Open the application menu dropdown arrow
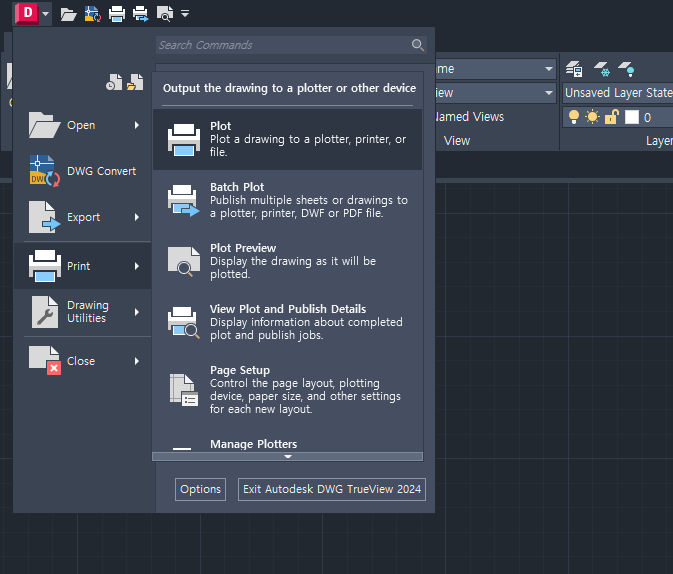The image size is (673, 574). click(x=45, y=14)
